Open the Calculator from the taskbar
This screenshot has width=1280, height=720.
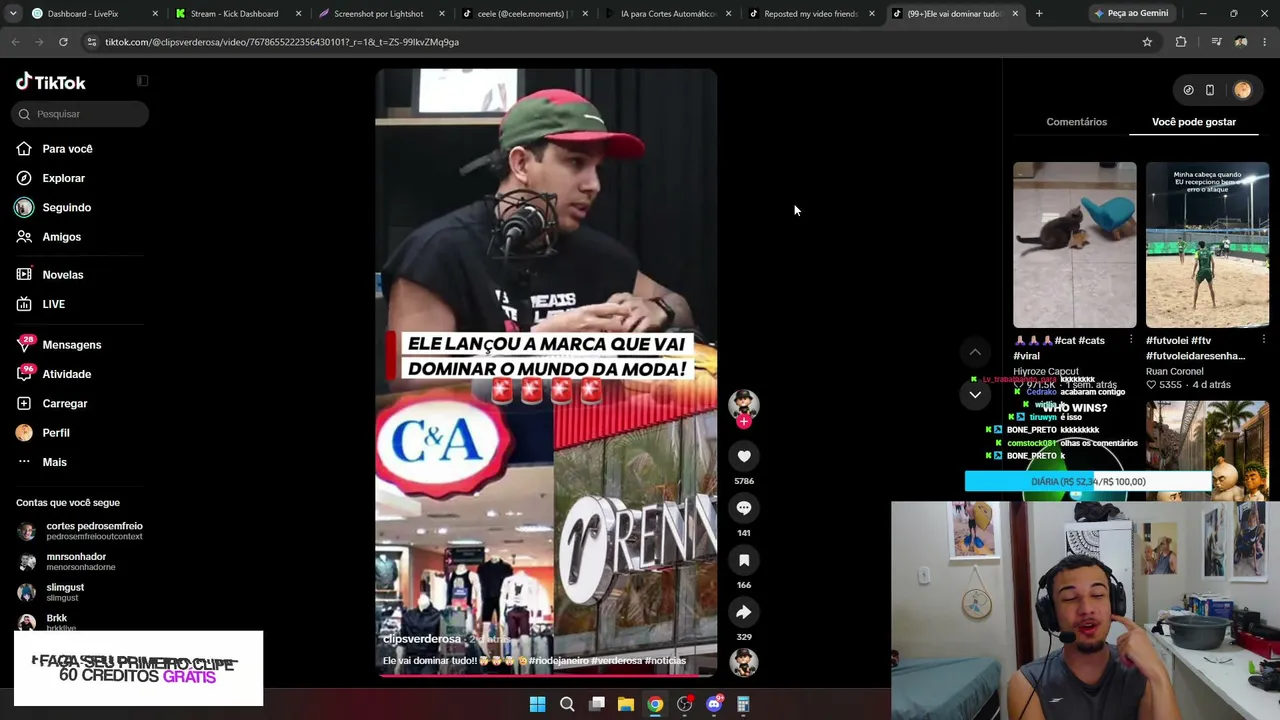point(743,704)
